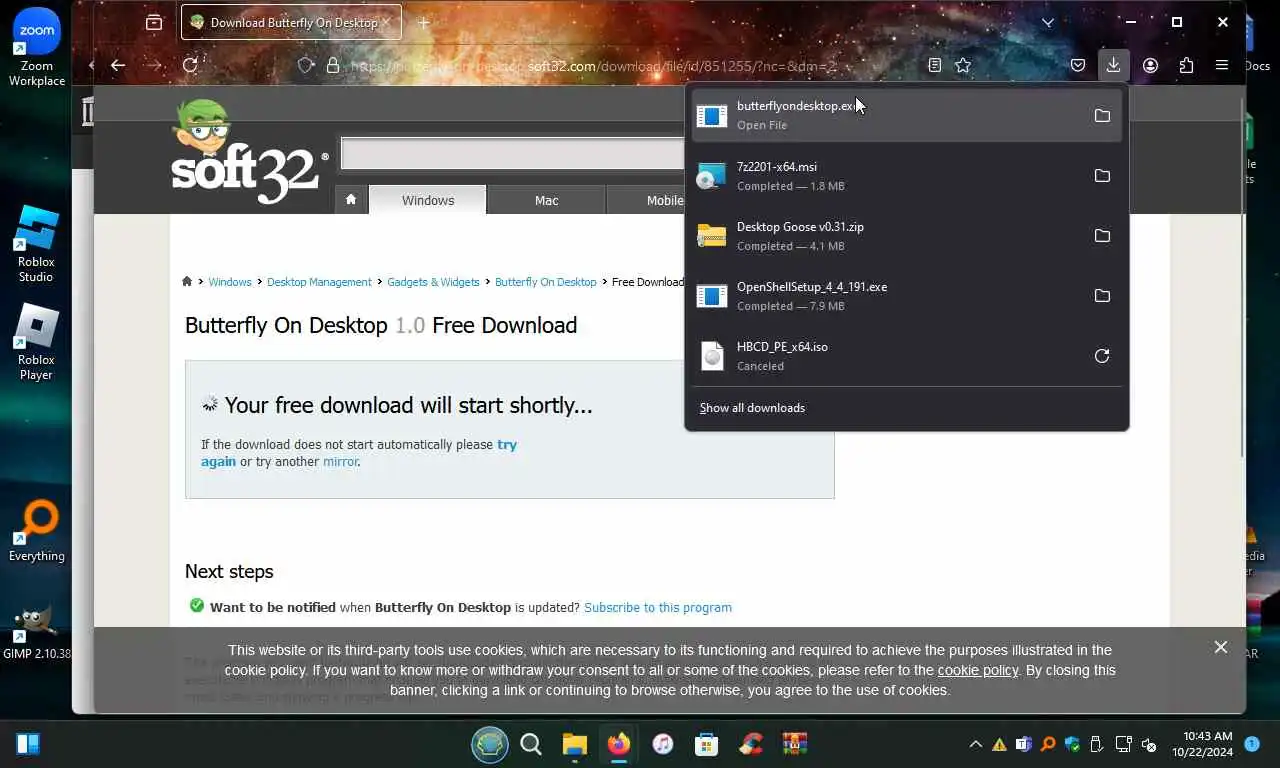Image resolution: width=1280 pixels, height=768 pixels.
Task: Open the Gadgets & Widgets breadcrumb link
Action: (433, 282)
